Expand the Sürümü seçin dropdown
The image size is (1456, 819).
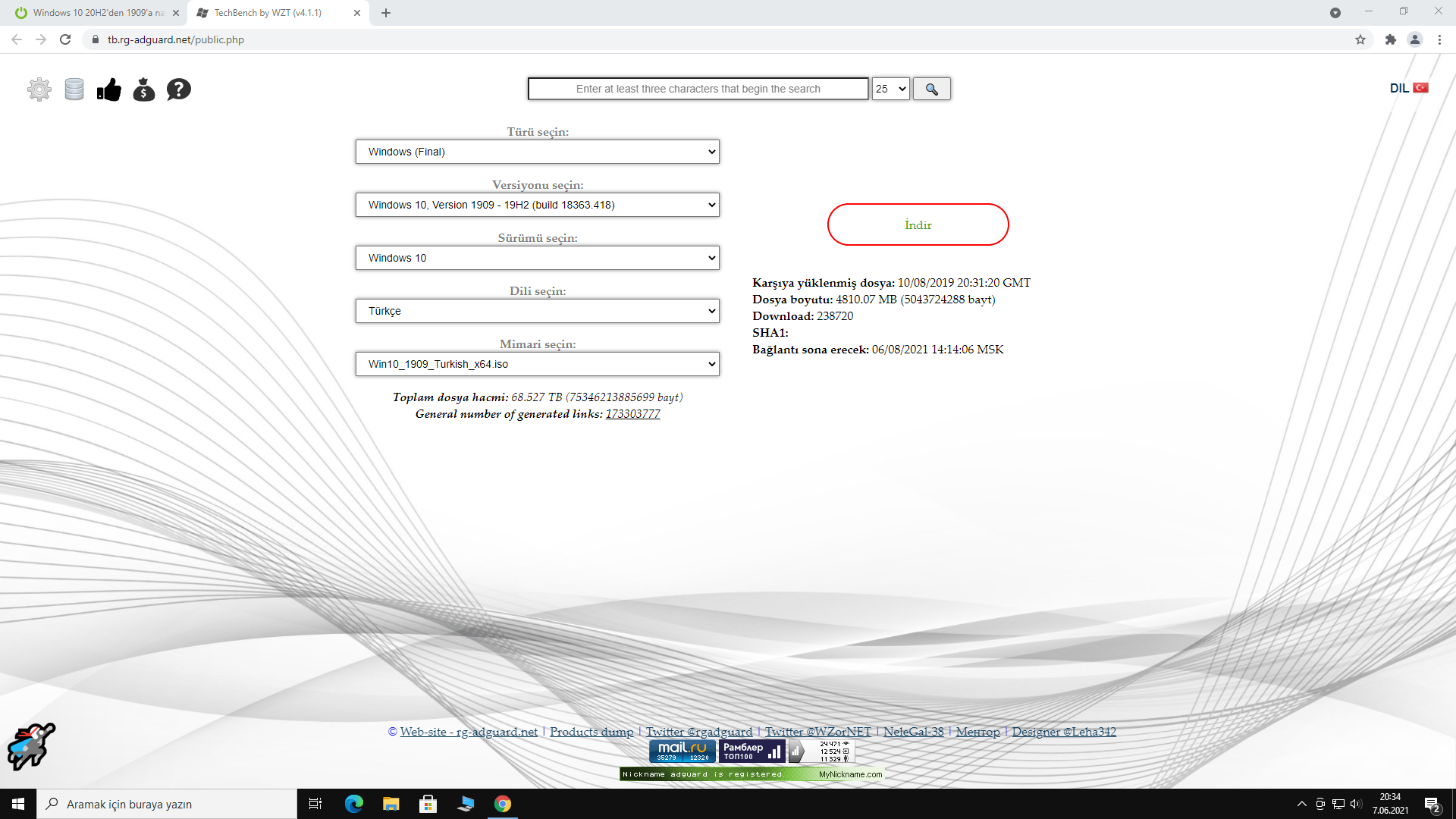[538, 258]
